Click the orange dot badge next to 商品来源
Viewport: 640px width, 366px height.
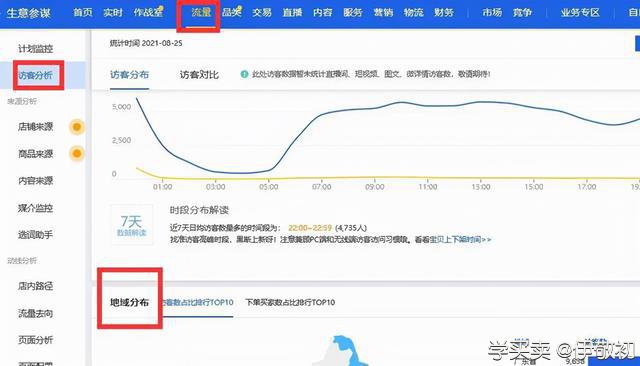click(x=77, y=154)
